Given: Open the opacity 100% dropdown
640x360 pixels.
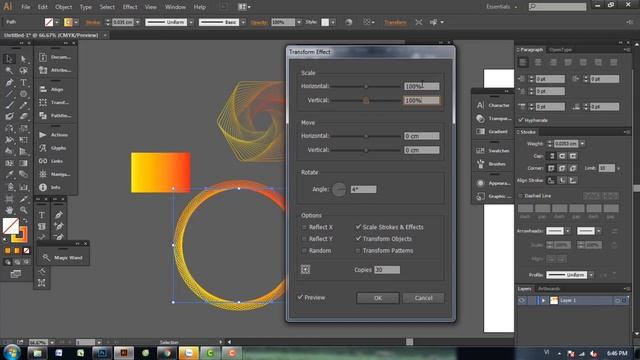Looking at the screenshot, I should click(299, 22).
